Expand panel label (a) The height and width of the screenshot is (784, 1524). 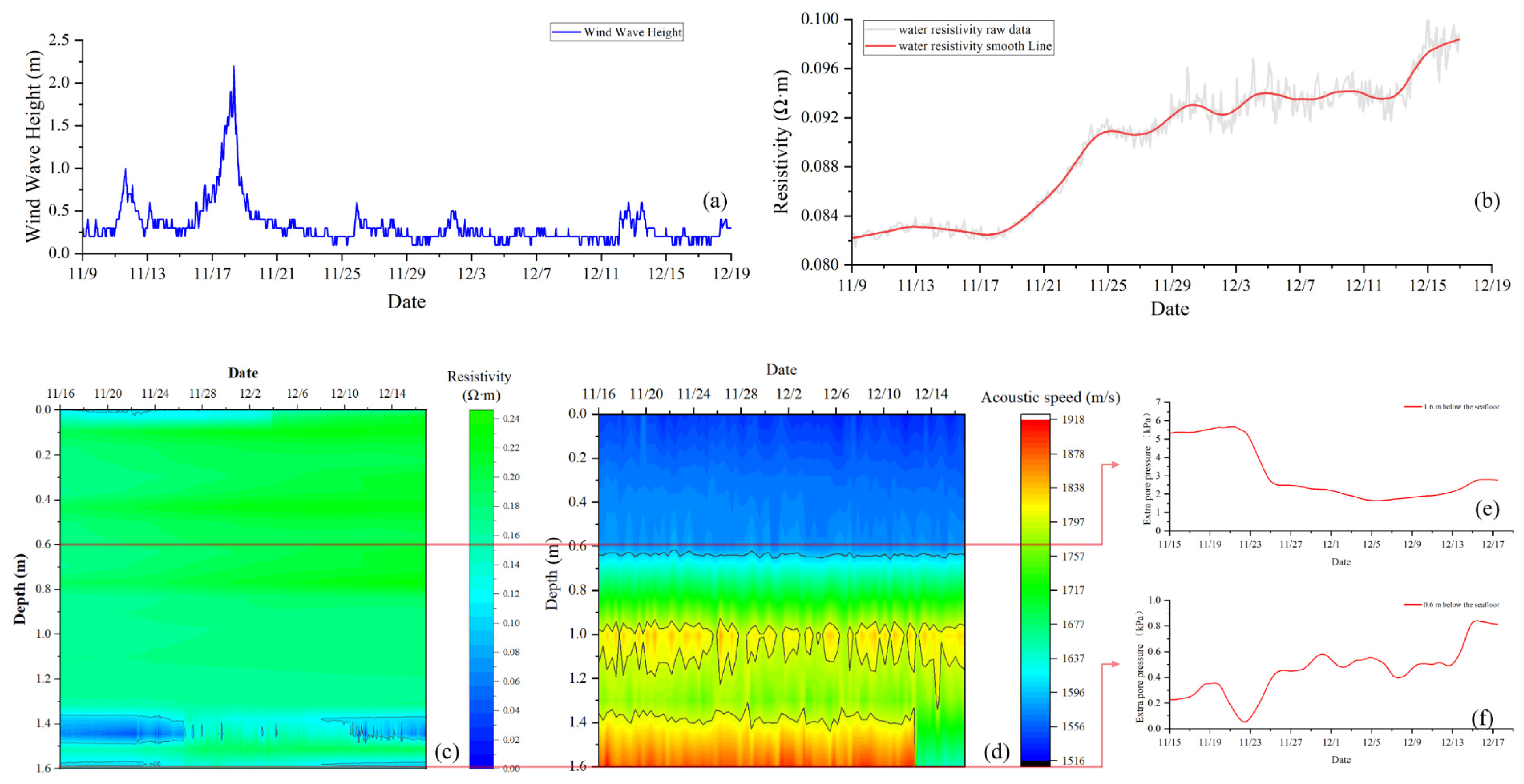pos(716,202)
